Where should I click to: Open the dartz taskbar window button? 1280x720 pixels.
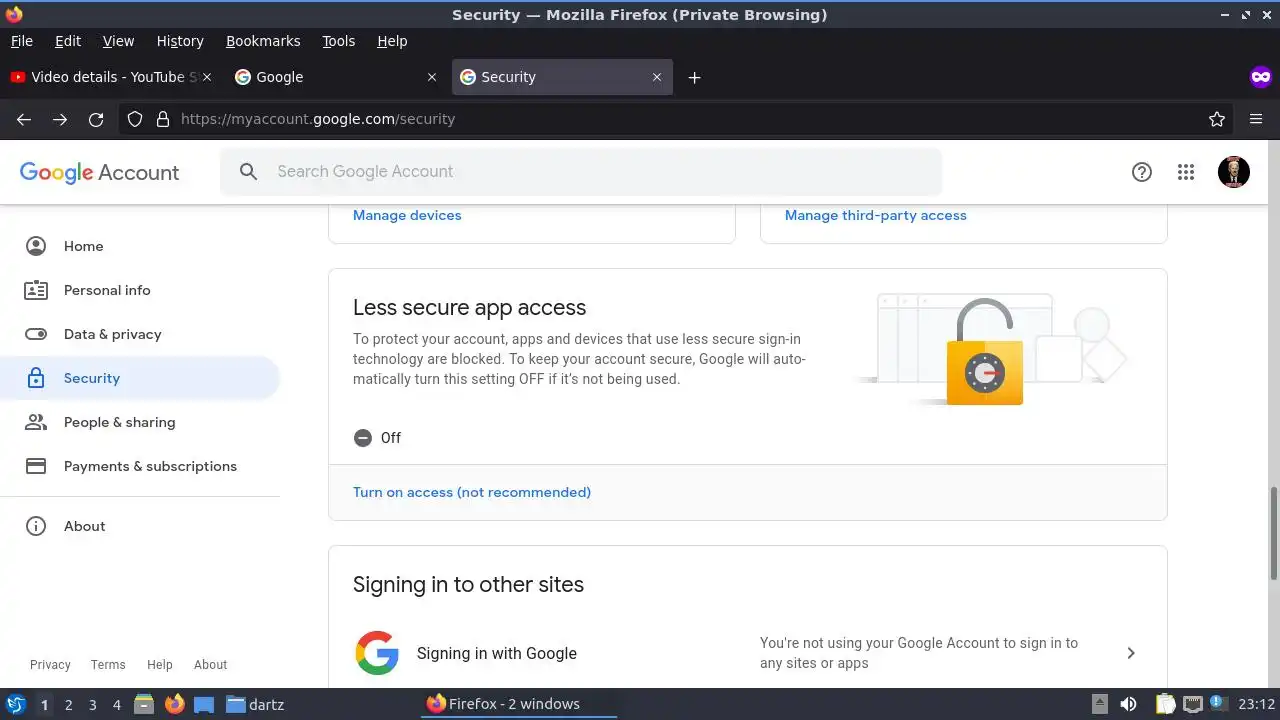(x=255, y=704)
